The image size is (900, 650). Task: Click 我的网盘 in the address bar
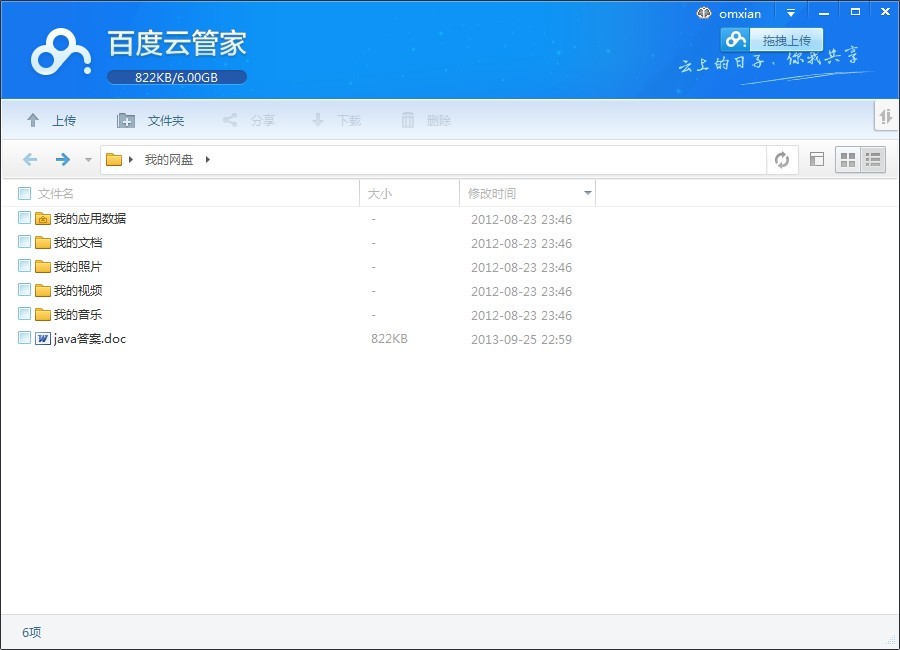169,160
